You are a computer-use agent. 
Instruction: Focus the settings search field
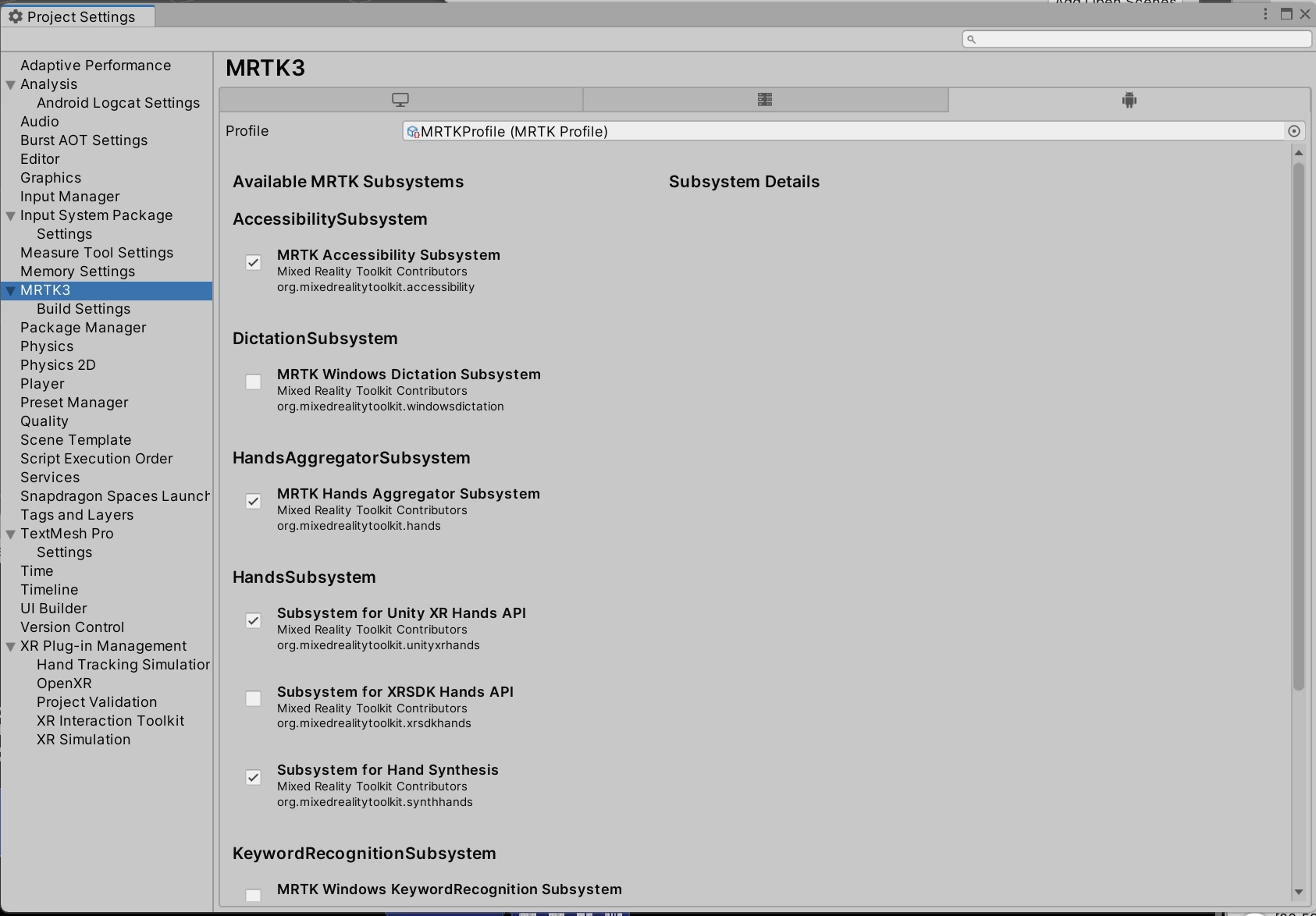(x=1136, y=39)
